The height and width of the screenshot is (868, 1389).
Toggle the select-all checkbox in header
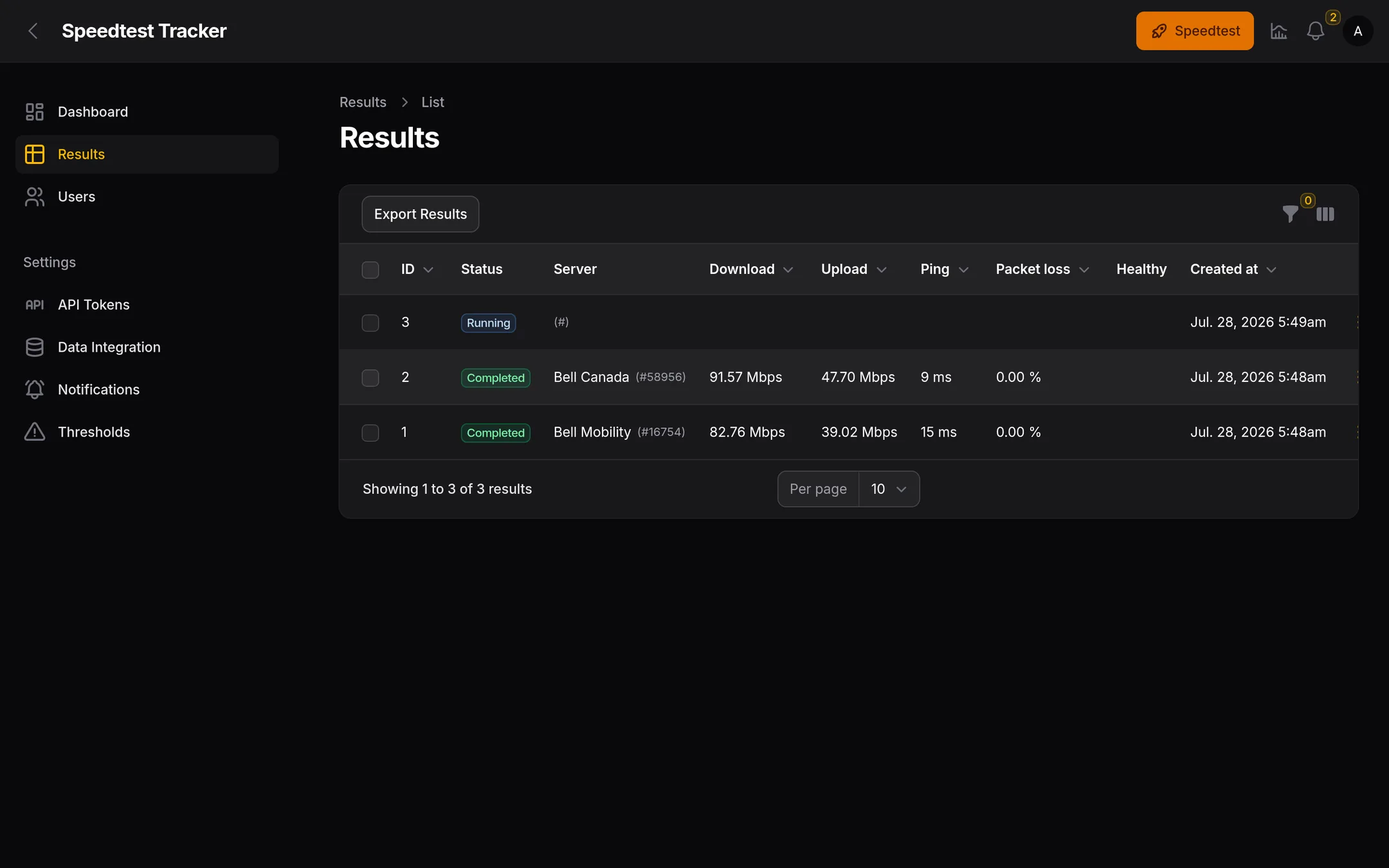[x=370, y=269]
